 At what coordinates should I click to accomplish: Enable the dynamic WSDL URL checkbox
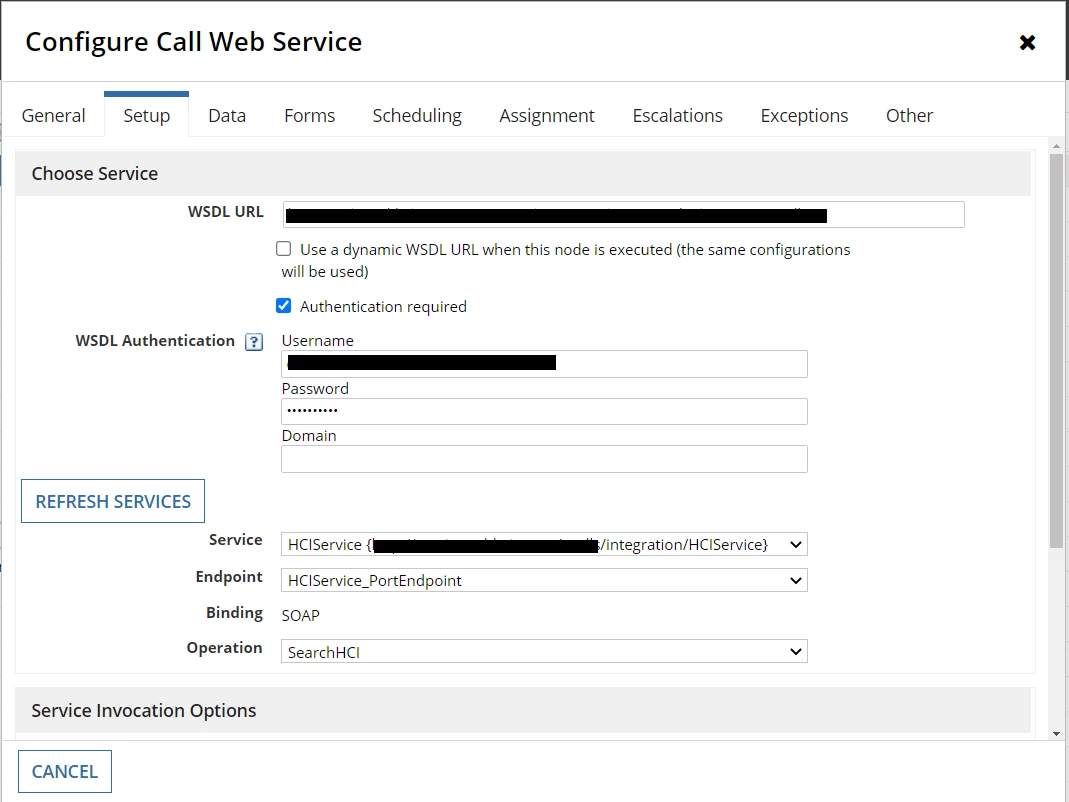pos(284,249)
